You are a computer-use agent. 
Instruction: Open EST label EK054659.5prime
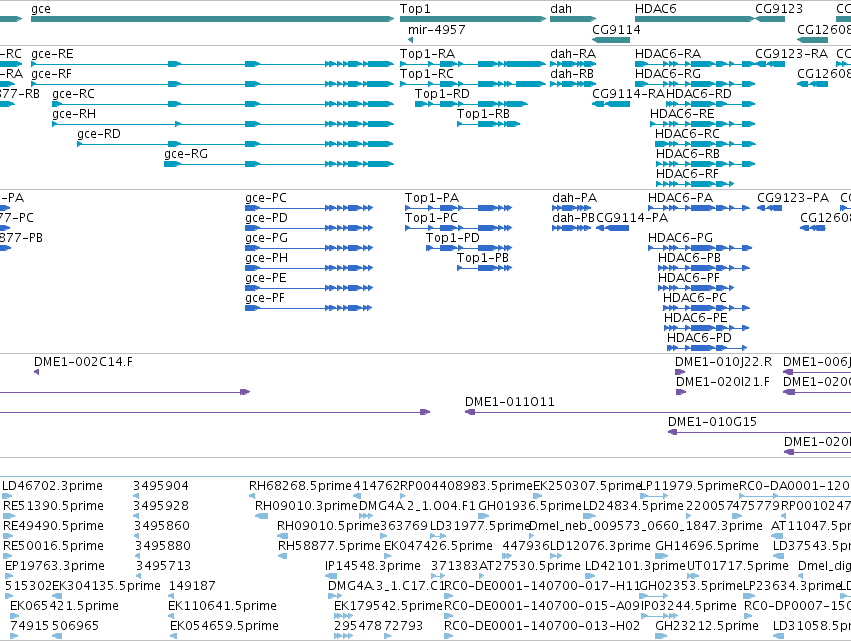224,626
